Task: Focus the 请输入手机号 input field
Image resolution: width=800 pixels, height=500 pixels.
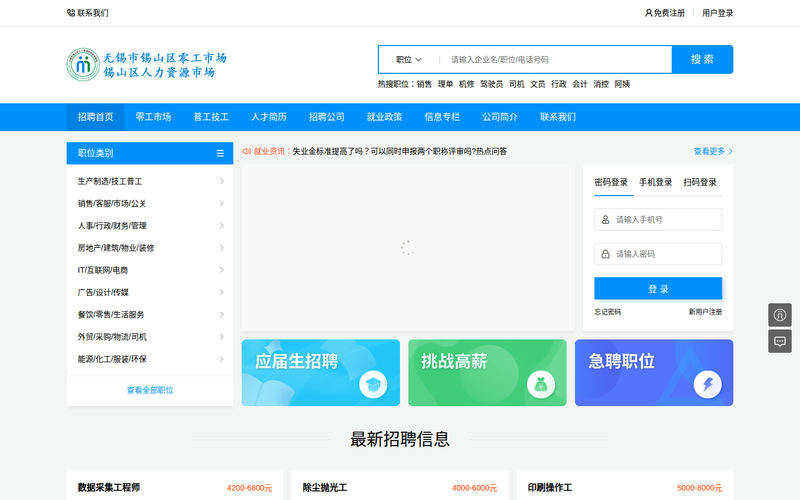Action: [658, 219]
